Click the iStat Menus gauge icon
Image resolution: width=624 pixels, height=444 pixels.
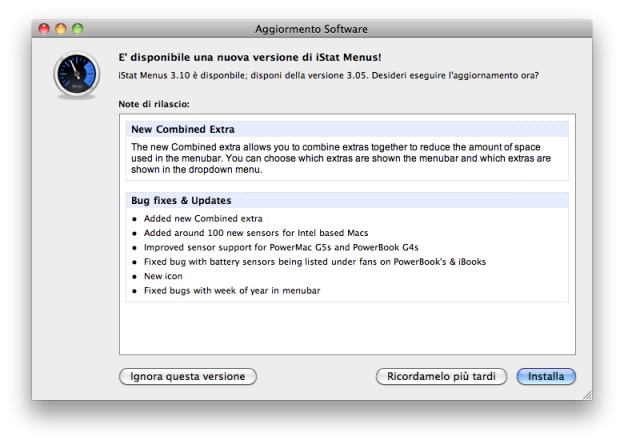[76, 74]
